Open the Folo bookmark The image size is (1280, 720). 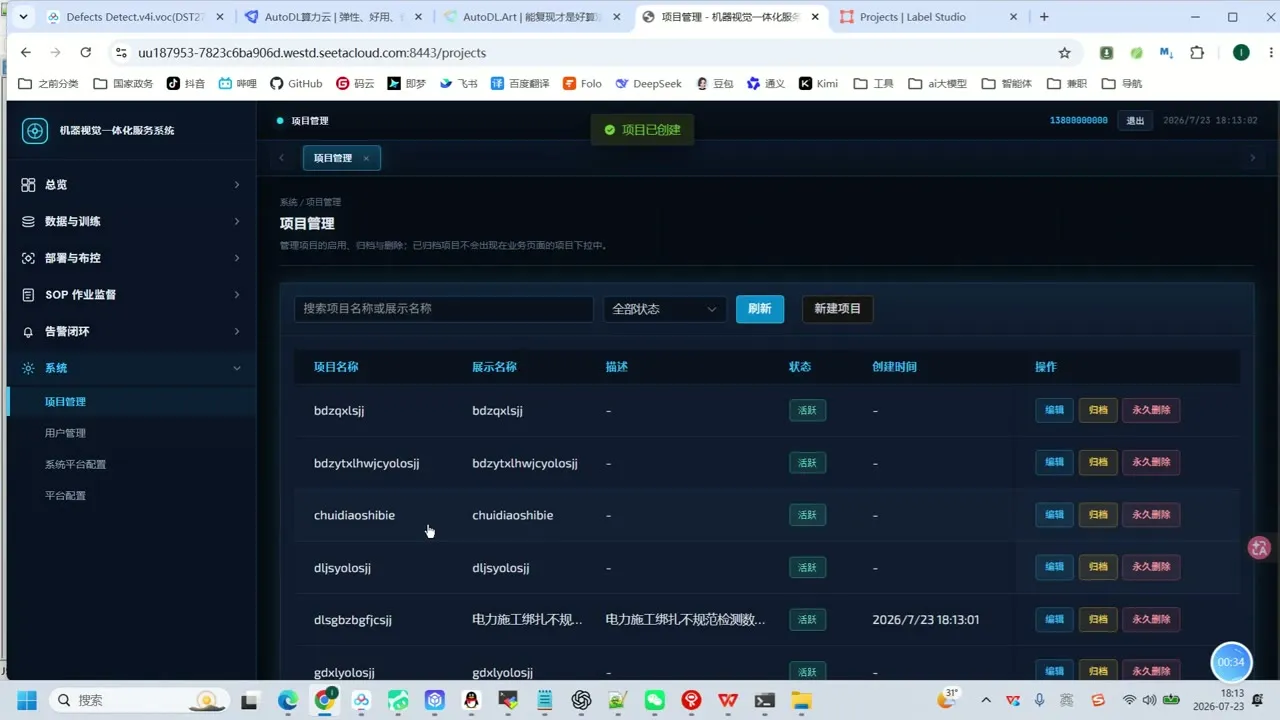[582, 84]
